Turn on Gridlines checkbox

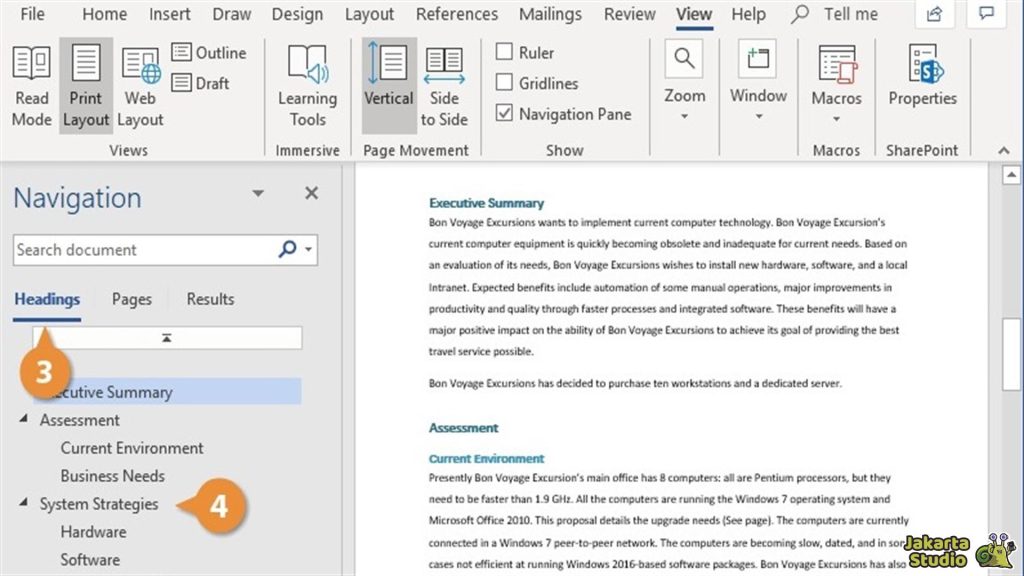pyautogui.click(x=505, y=84)
